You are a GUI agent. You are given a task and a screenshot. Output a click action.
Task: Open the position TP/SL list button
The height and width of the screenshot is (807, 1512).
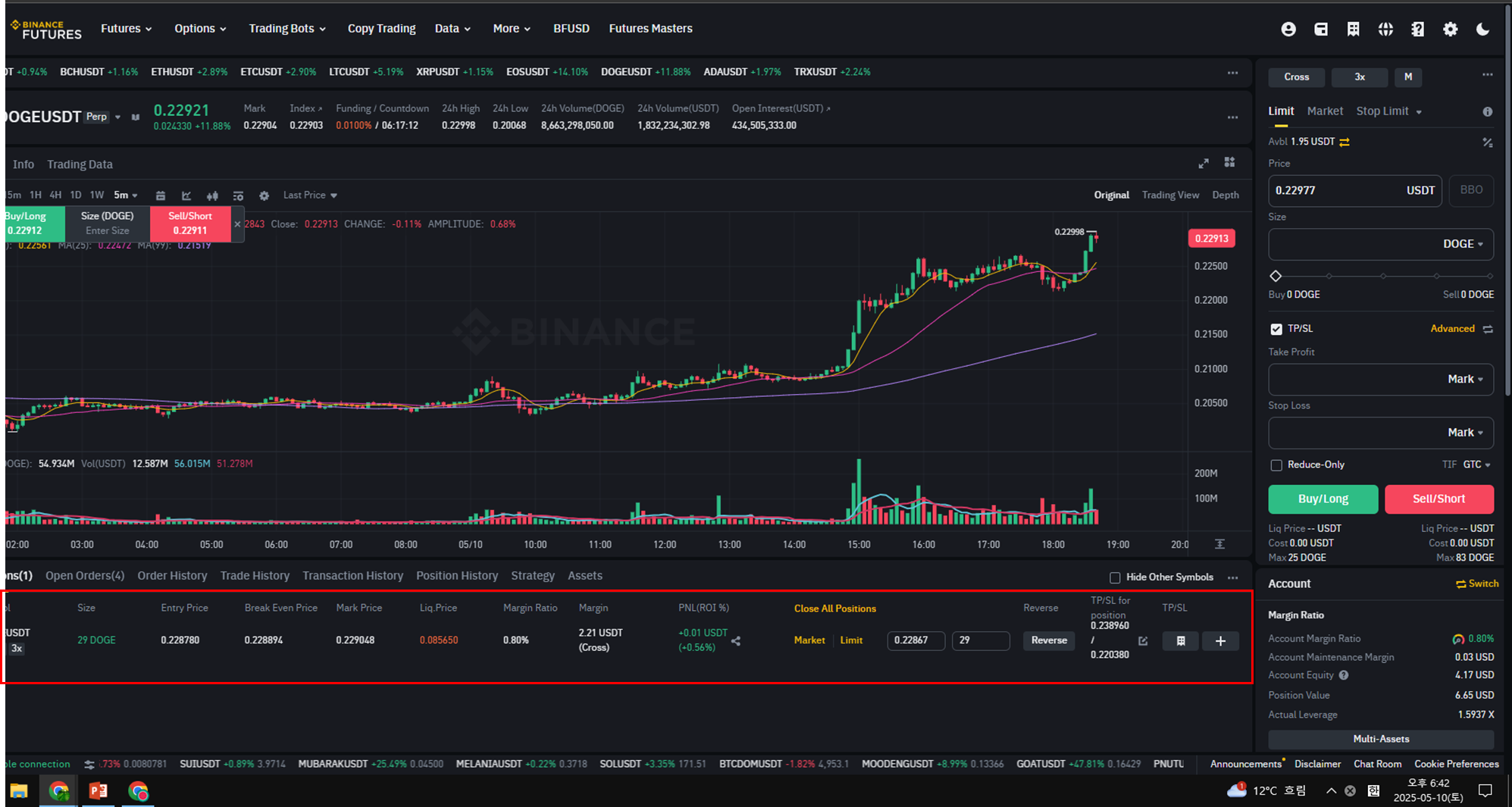(x=1180, y=641)
